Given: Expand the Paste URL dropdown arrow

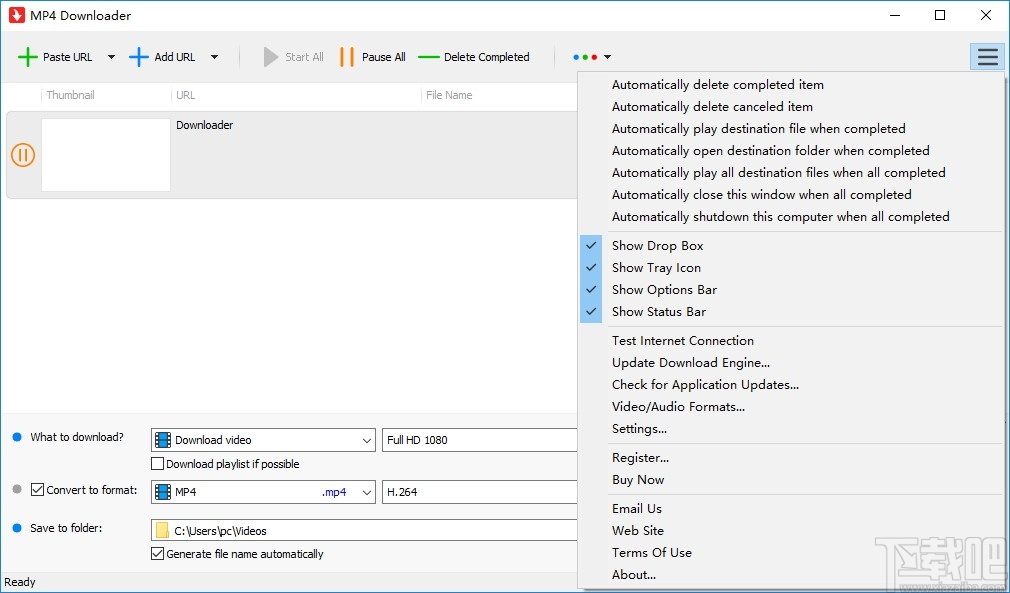Looking at the screenshot, I should point(110,57).
